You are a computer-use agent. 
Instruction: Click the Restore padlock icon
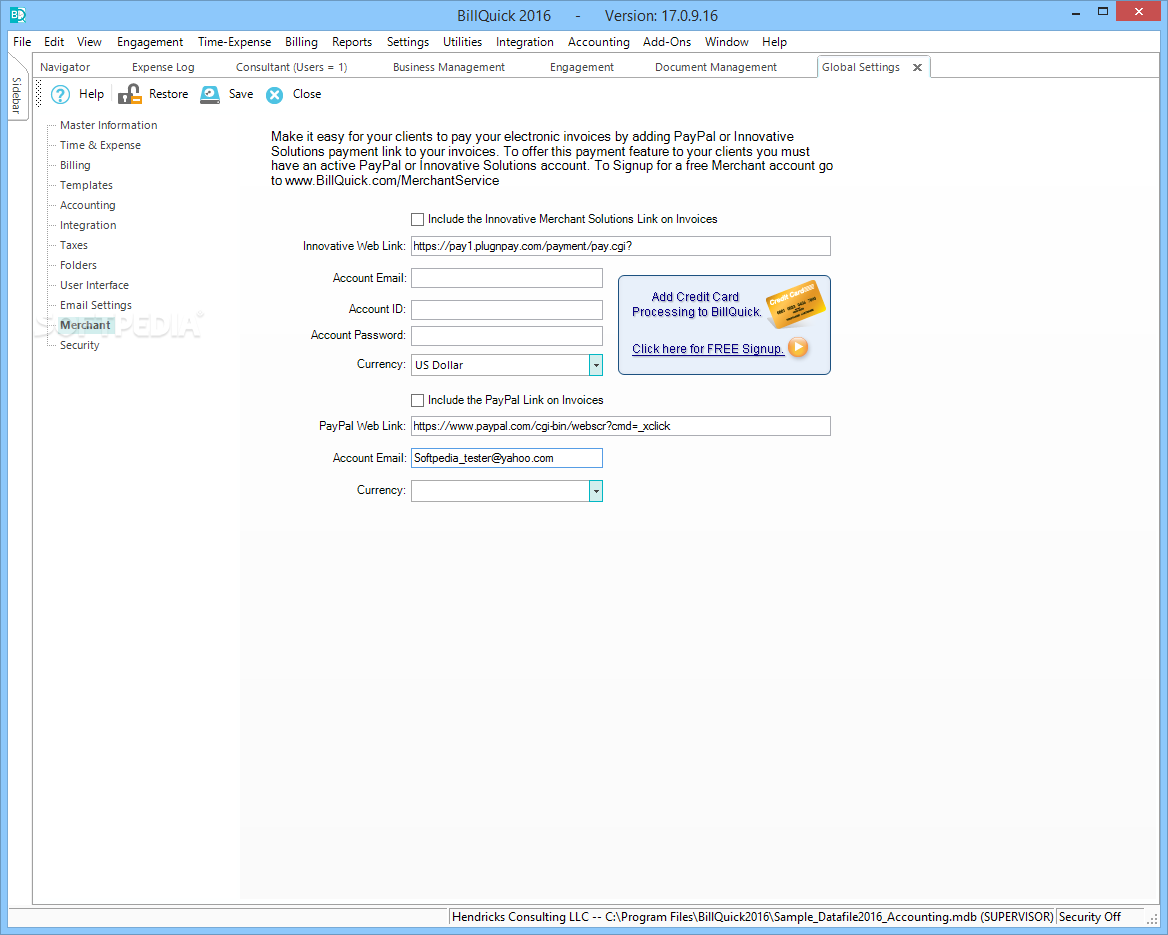130,94
